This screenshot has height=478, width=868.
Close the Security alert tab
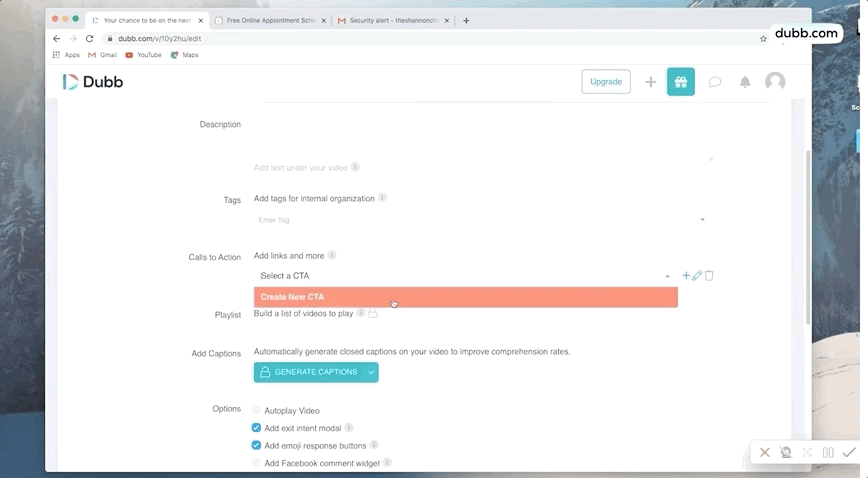coord(447,20)
